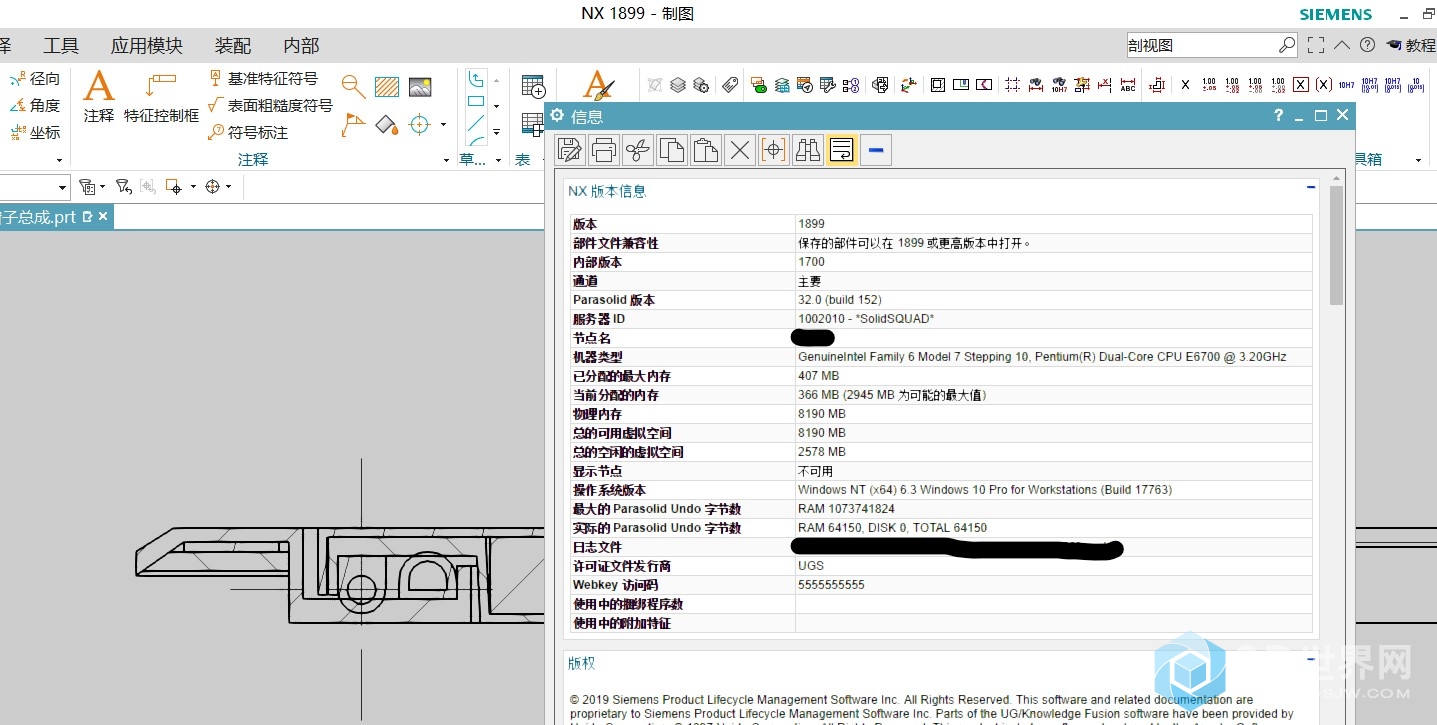Screen dimensions: 1437x725
Task: Expand the 注释 group options arrow
Action: pyautogui.click(x=446, y=160)
